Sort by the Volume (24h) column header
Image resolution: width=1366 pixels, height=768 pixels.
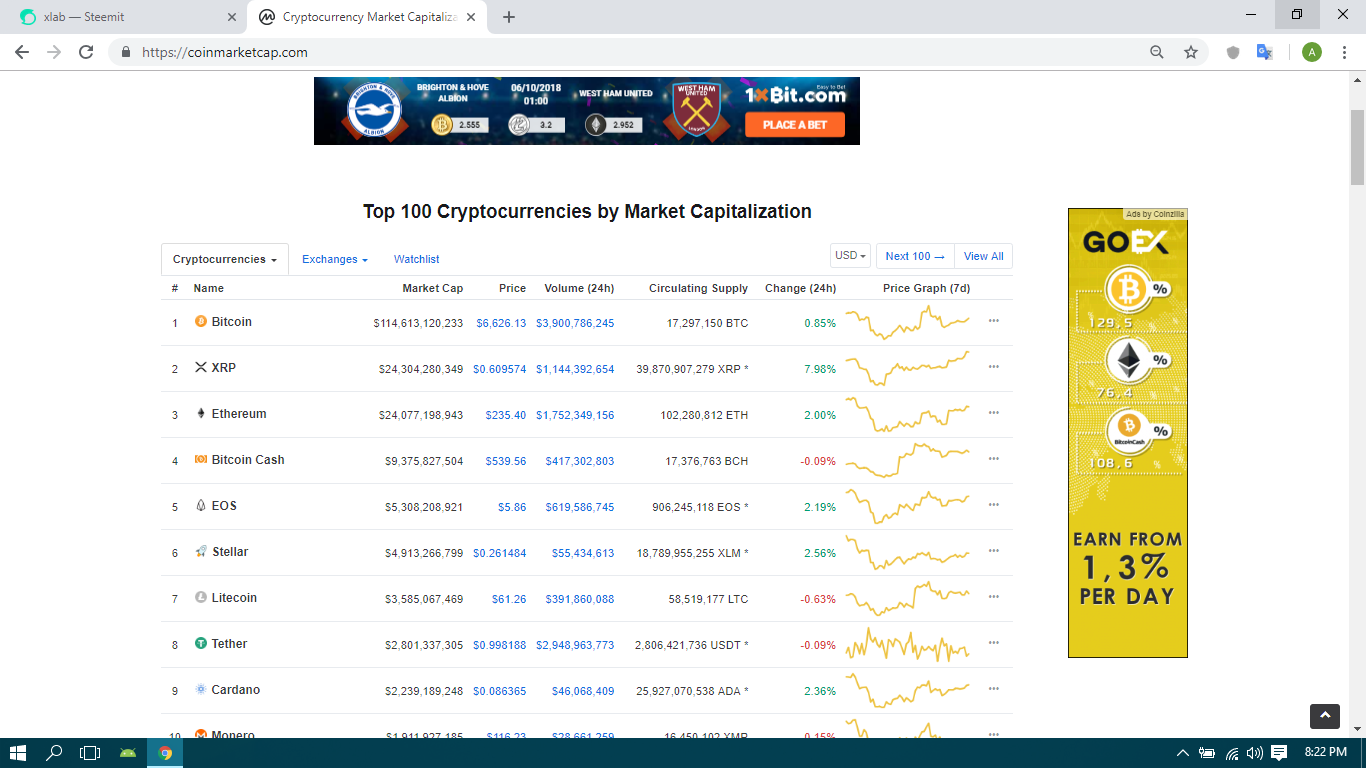click(x=579, y=288)
